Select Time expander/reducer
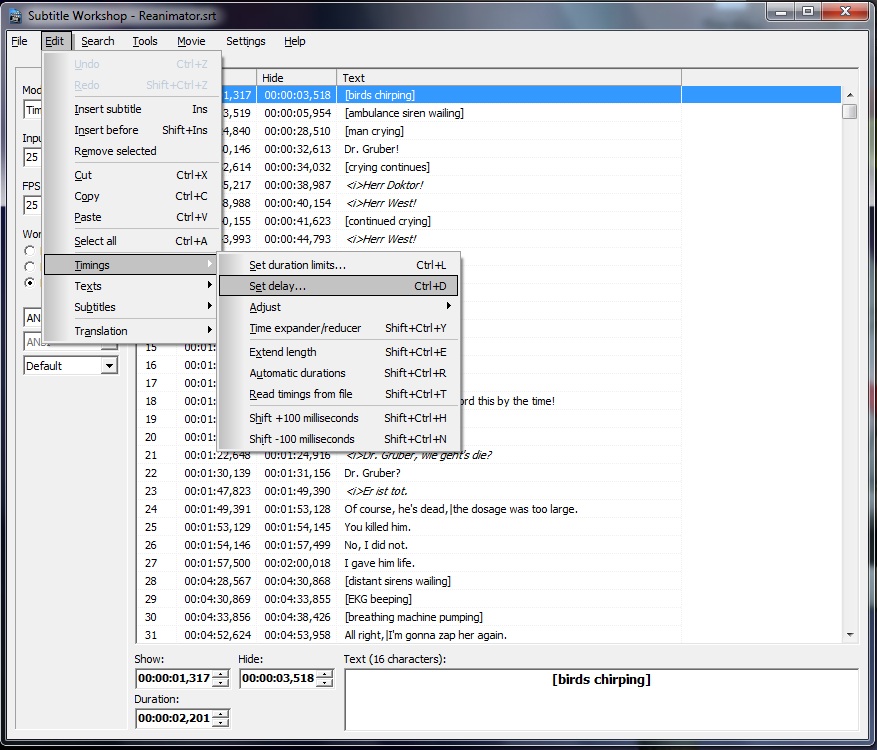 tap(339, 328)
